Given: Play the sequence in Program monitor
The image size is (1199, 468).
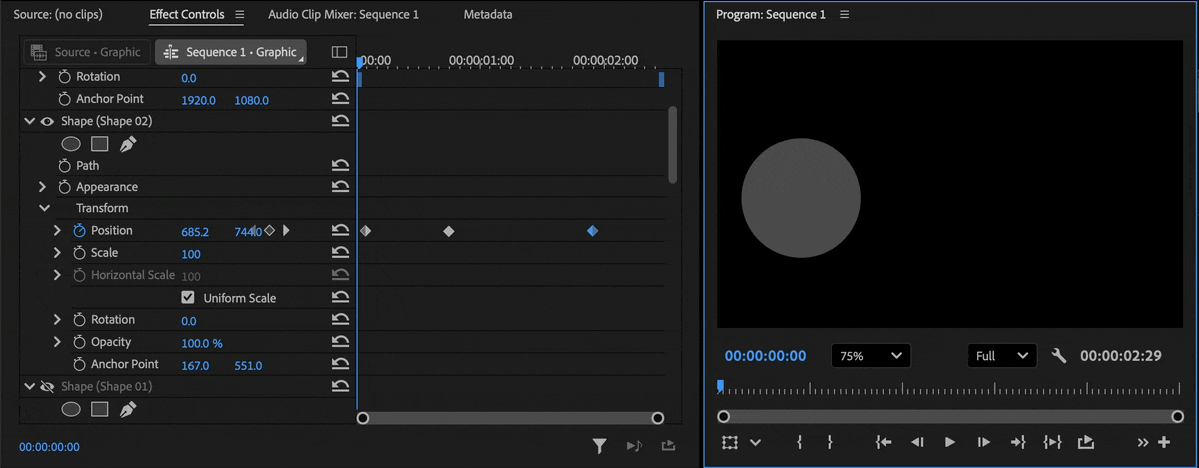Looking at the screenshot, I should (950, 442).
